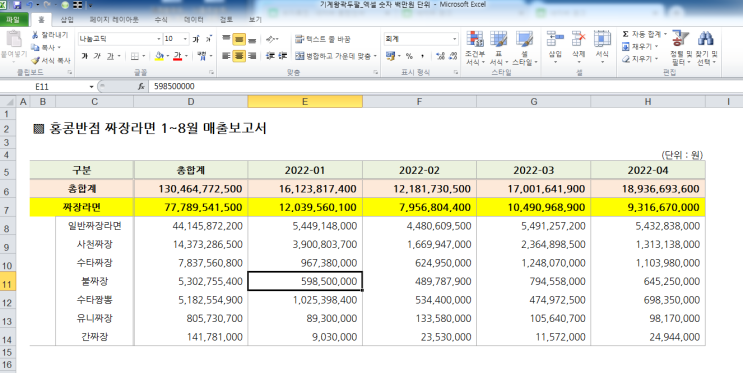Select cell with 77,789,541,500 total
Viewport: 743px width, 373px height.
[x=190, y=207]
